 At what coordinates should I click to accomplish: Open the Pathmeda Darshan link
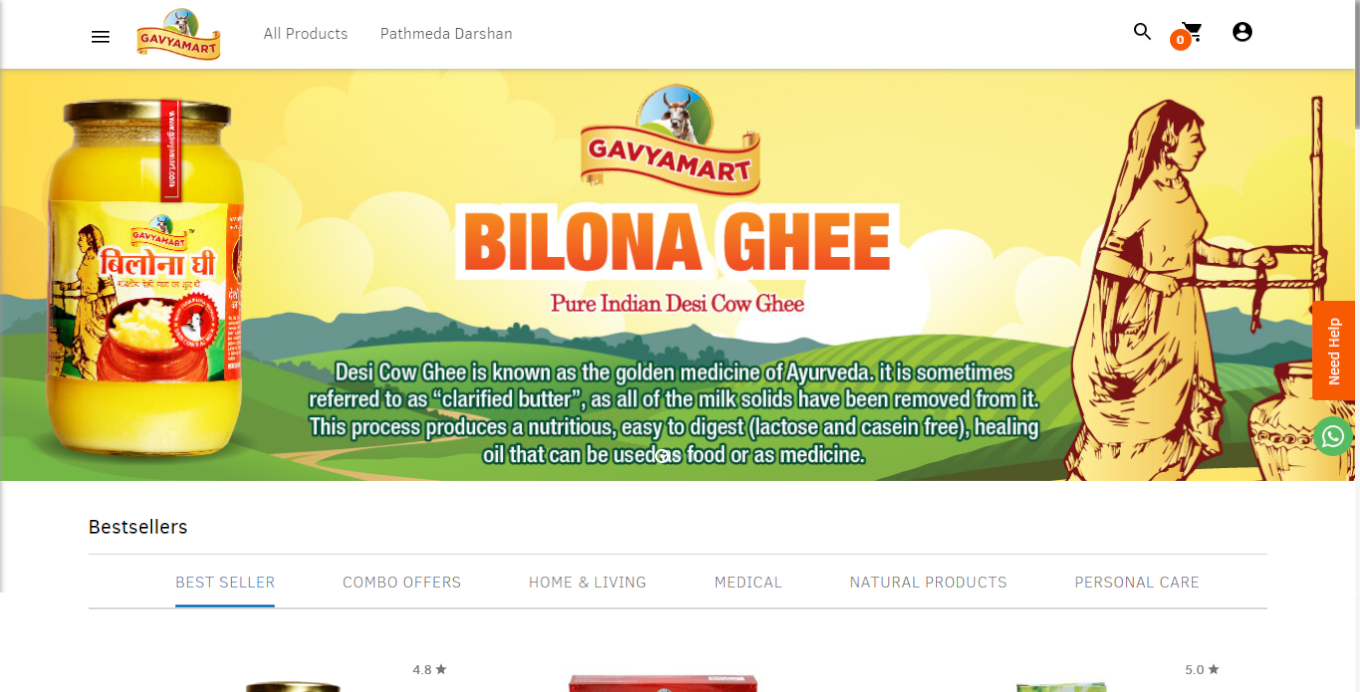tap(446, 34)
